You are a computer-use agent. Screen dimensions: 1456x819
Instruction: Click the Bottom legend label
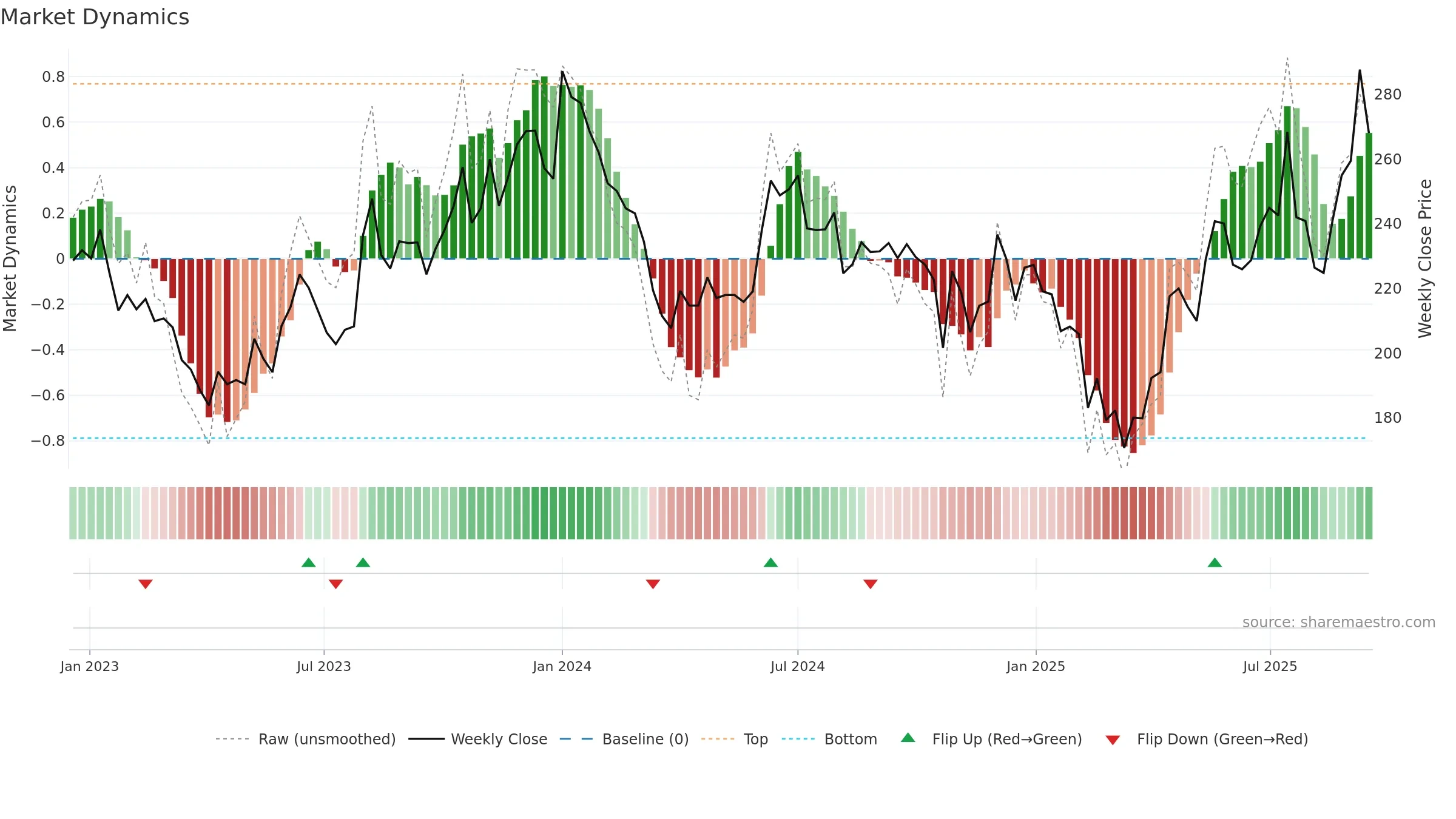pos(851,739)
